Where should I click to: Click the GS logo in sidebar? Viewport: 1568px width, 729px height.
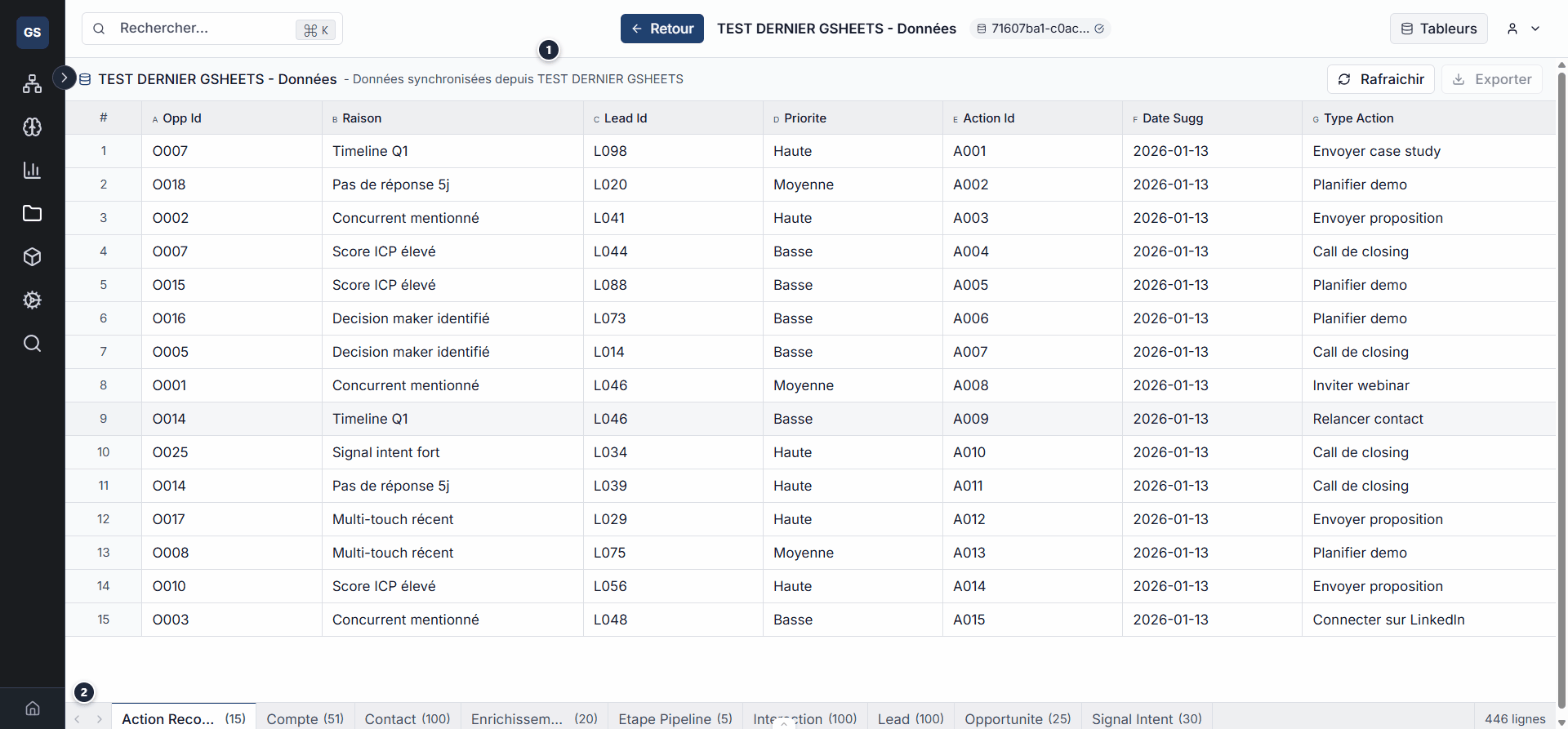(x=32, y=32)
